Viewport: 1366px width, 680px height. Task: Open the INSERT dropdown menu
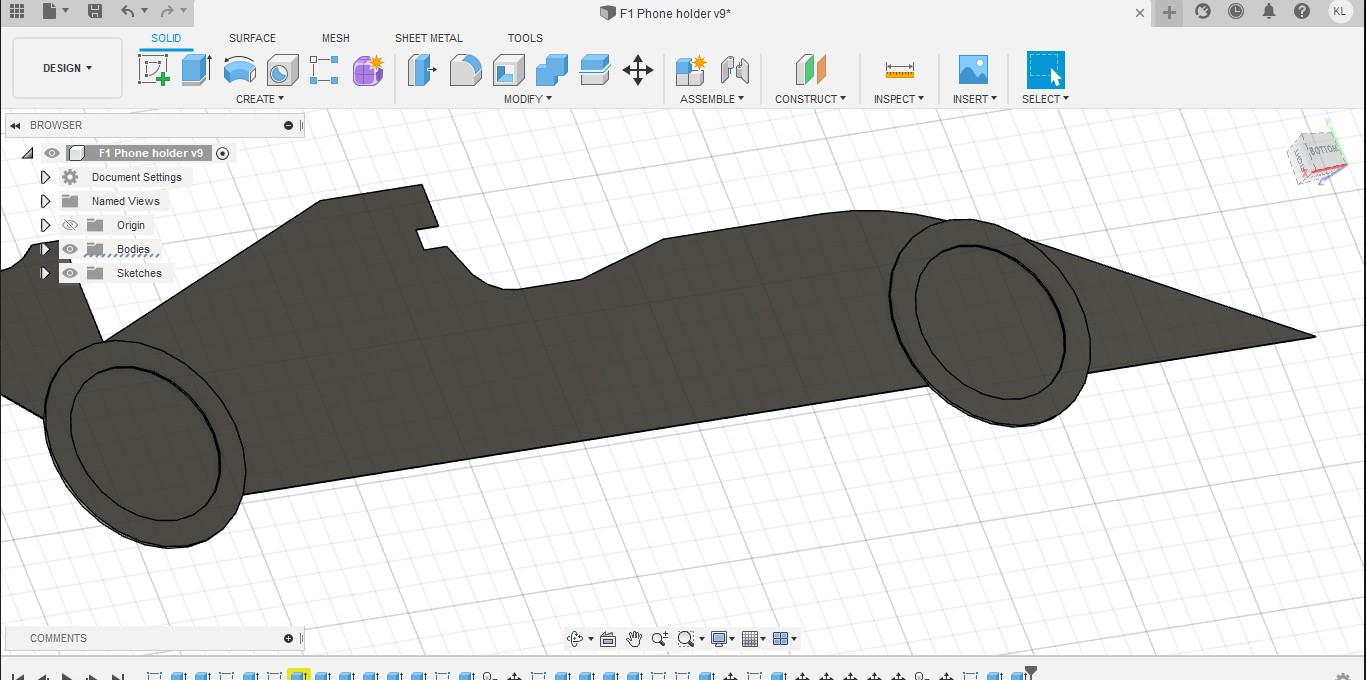point(974,99)
